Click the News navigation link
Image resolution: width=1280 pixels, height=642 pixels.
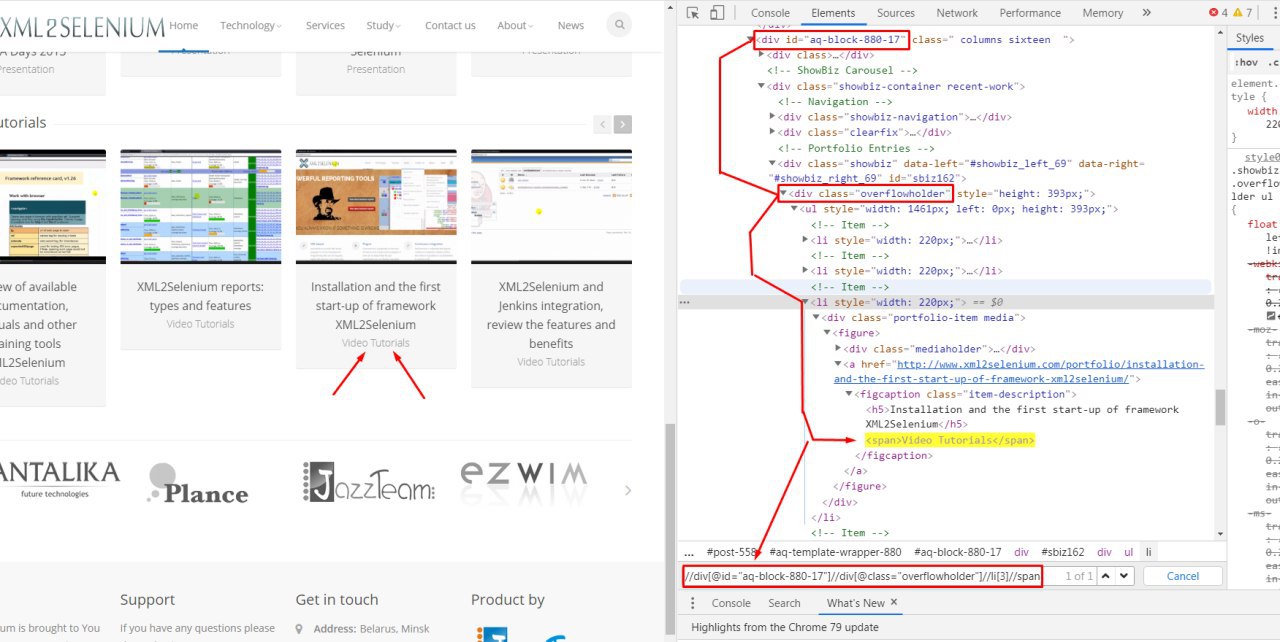coord(571,25)
